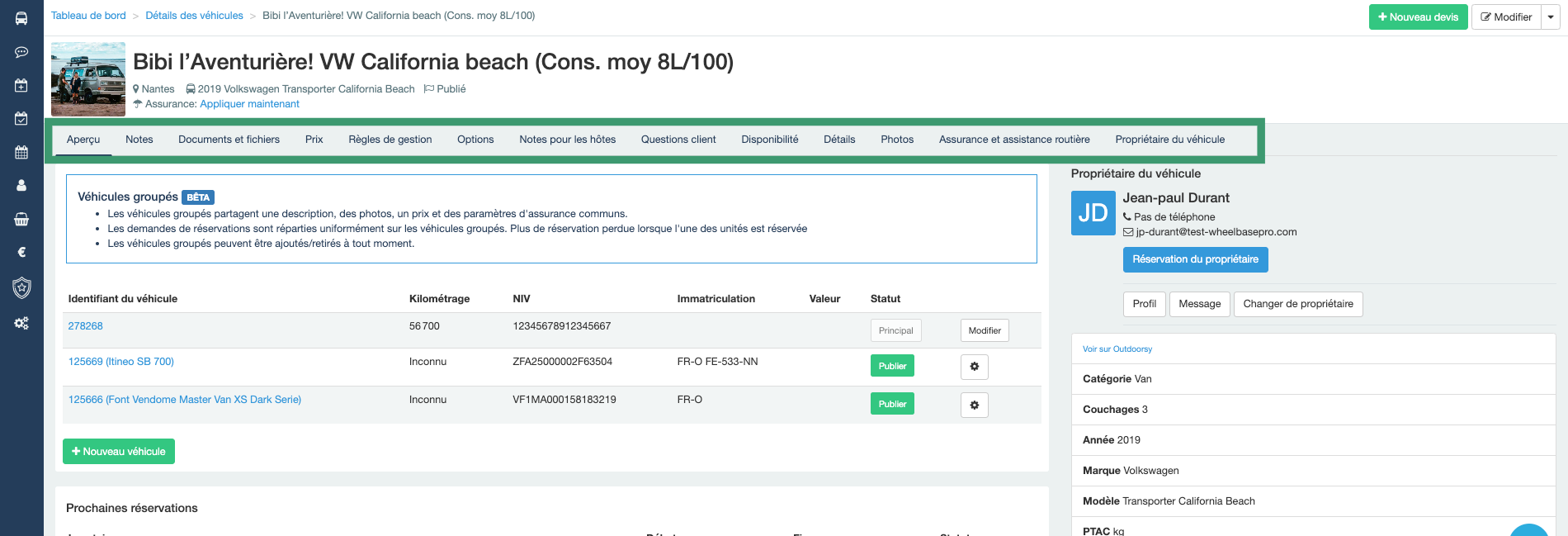Open finances via euro sidebar icon
Image resolution: width=1568 pixels, height=536 pixels.
[21, 253]
